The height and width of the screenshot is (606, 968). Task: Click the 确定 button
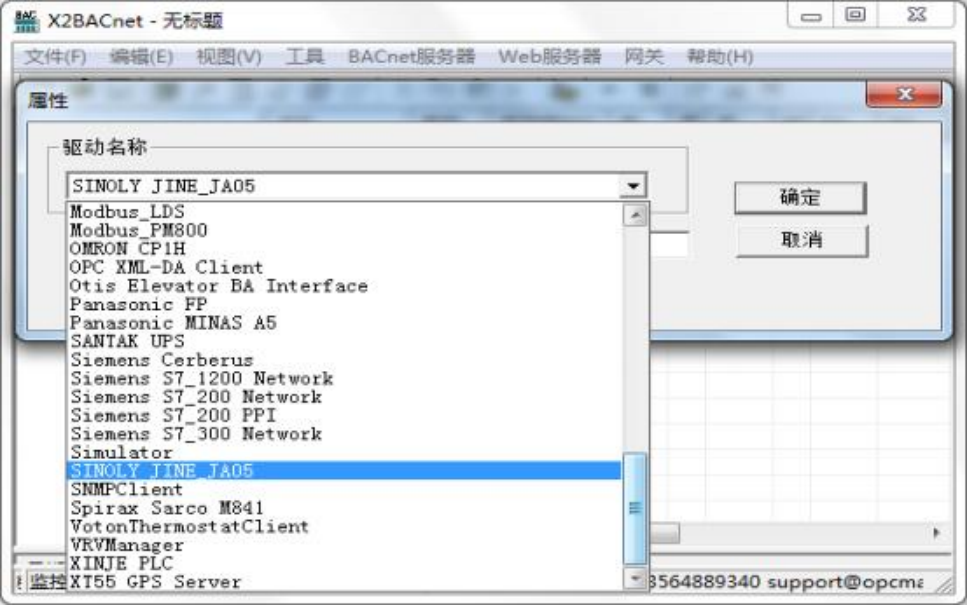[x=800, y=197]
